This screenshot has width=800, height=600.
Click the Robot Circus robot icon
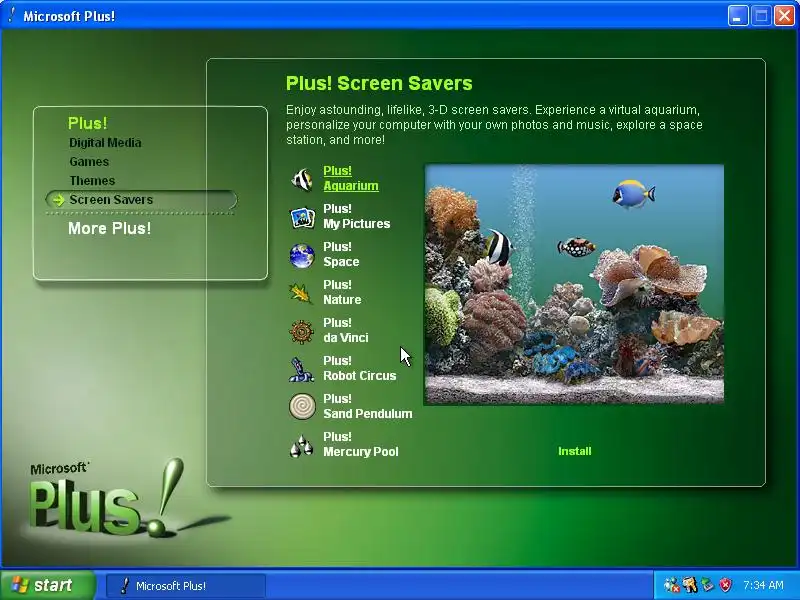[301, 369]
